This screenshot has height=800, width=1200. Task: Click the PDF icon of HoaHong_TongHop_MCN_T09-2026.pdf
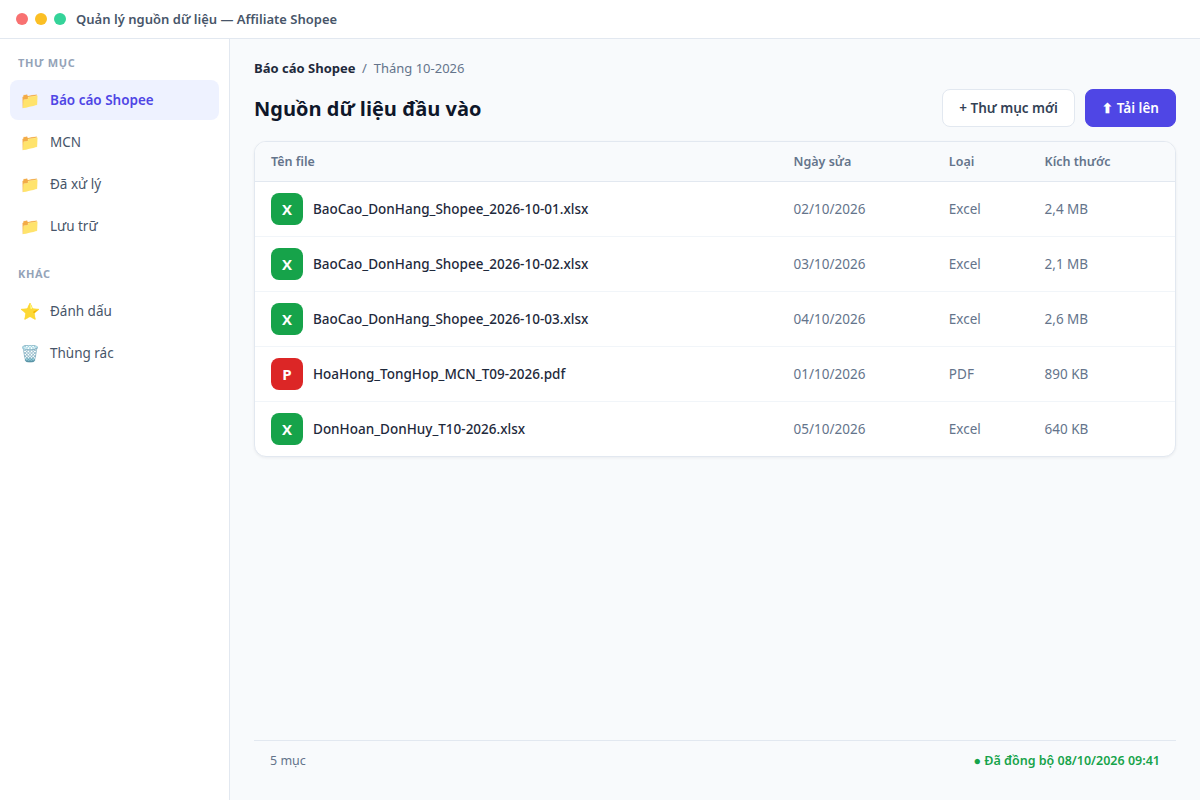(x=287, y=374)
